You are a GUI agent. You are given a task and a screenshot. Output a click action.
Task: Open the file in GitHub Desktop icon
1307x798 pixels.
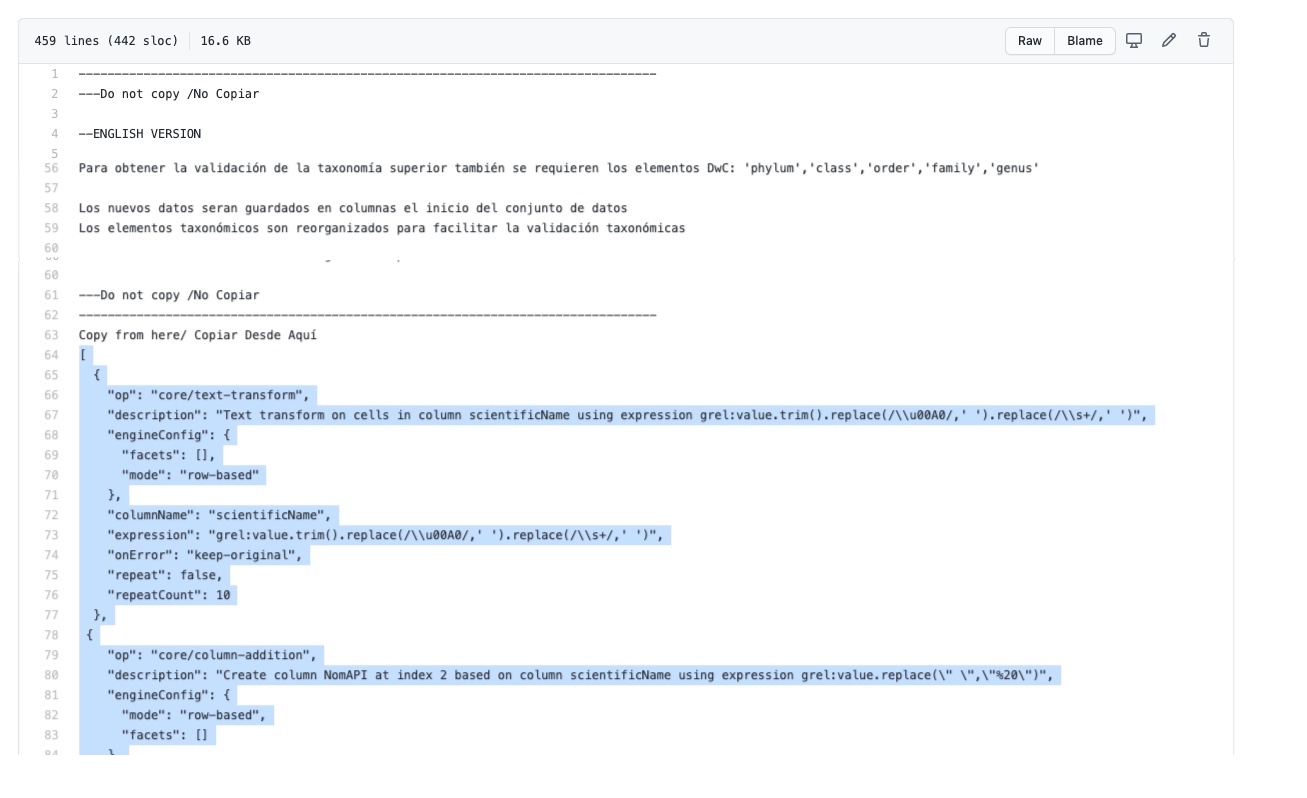point(1134,41)
